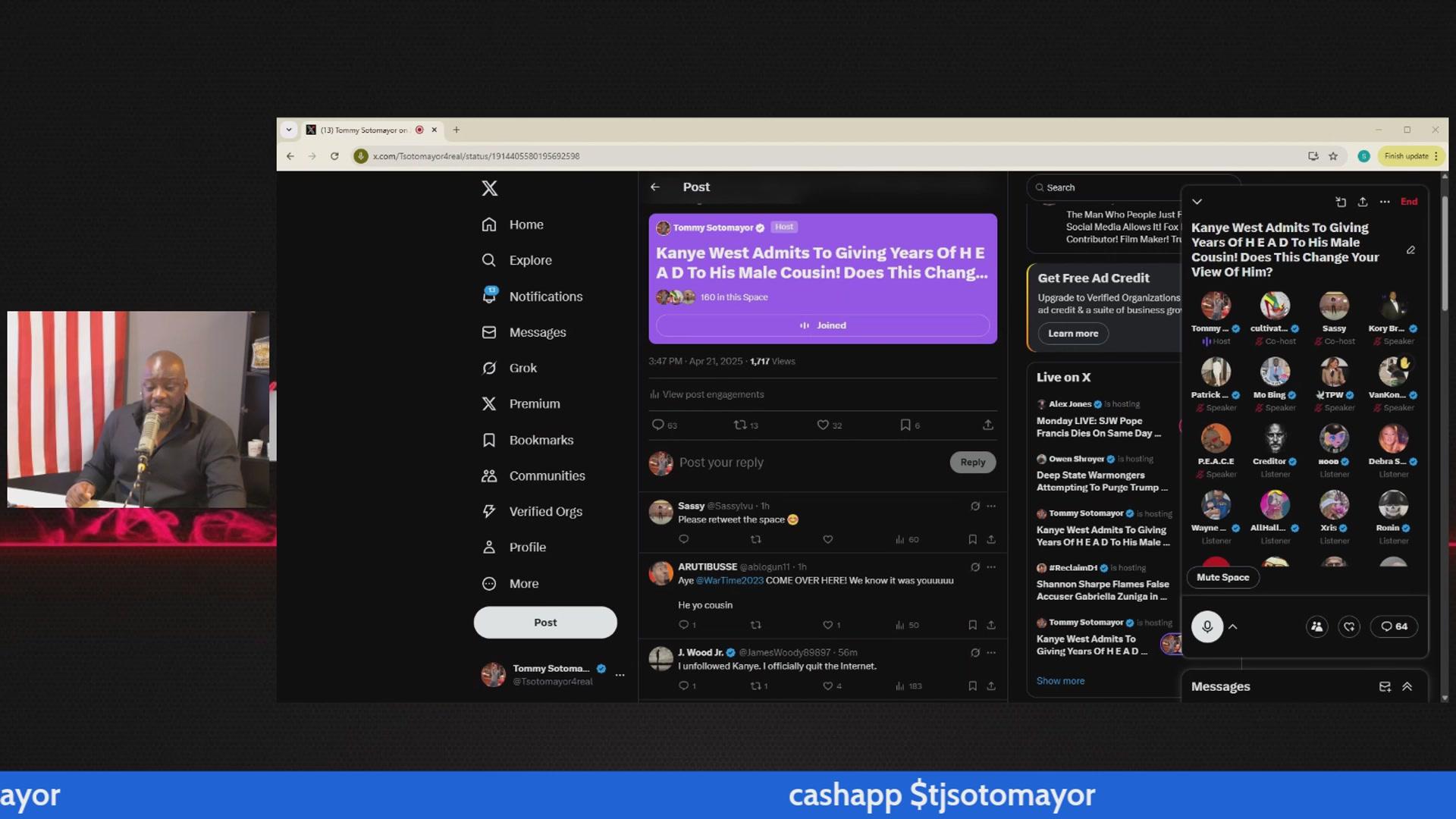Open Notifications in the sidebar
Screen dimensions: 1456x819
click(532, 297)
